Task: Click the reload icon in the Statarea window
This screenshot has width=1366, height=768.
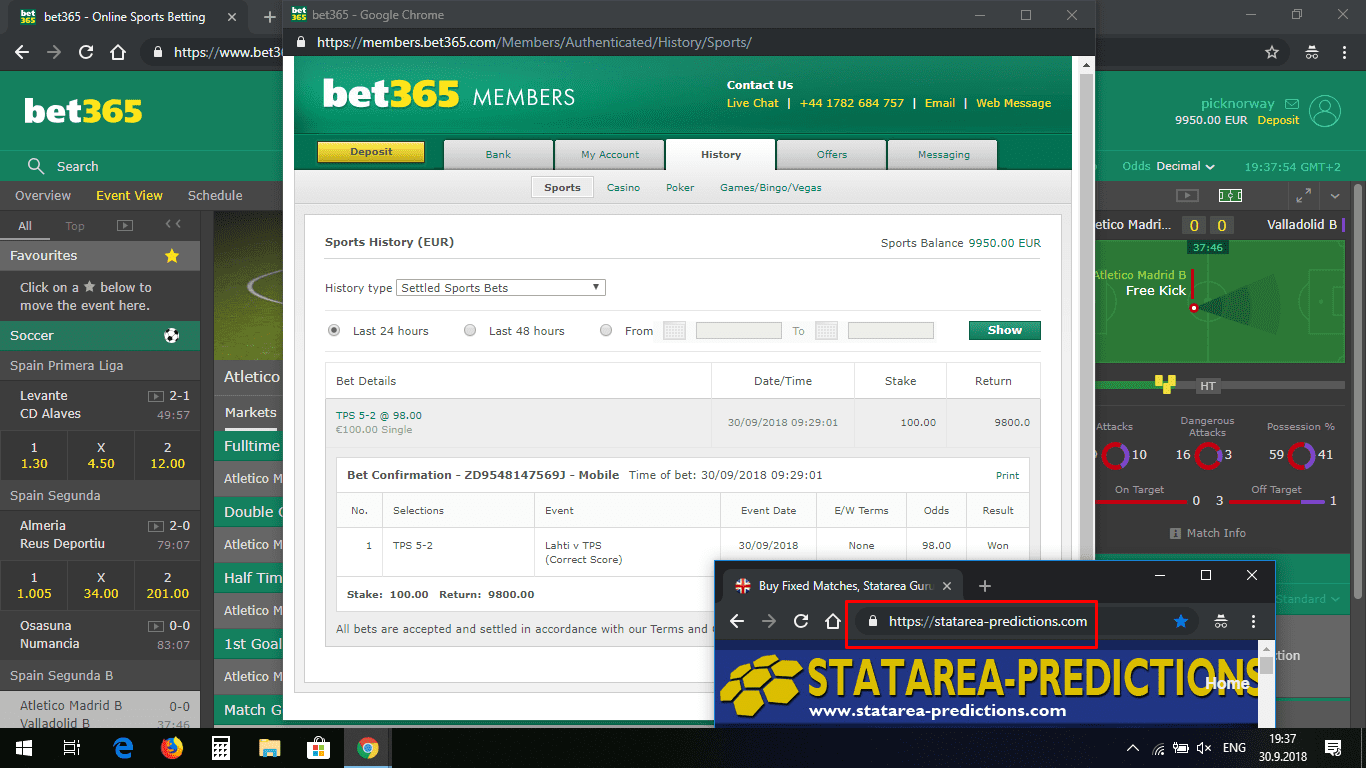Action: pos(801,621)
